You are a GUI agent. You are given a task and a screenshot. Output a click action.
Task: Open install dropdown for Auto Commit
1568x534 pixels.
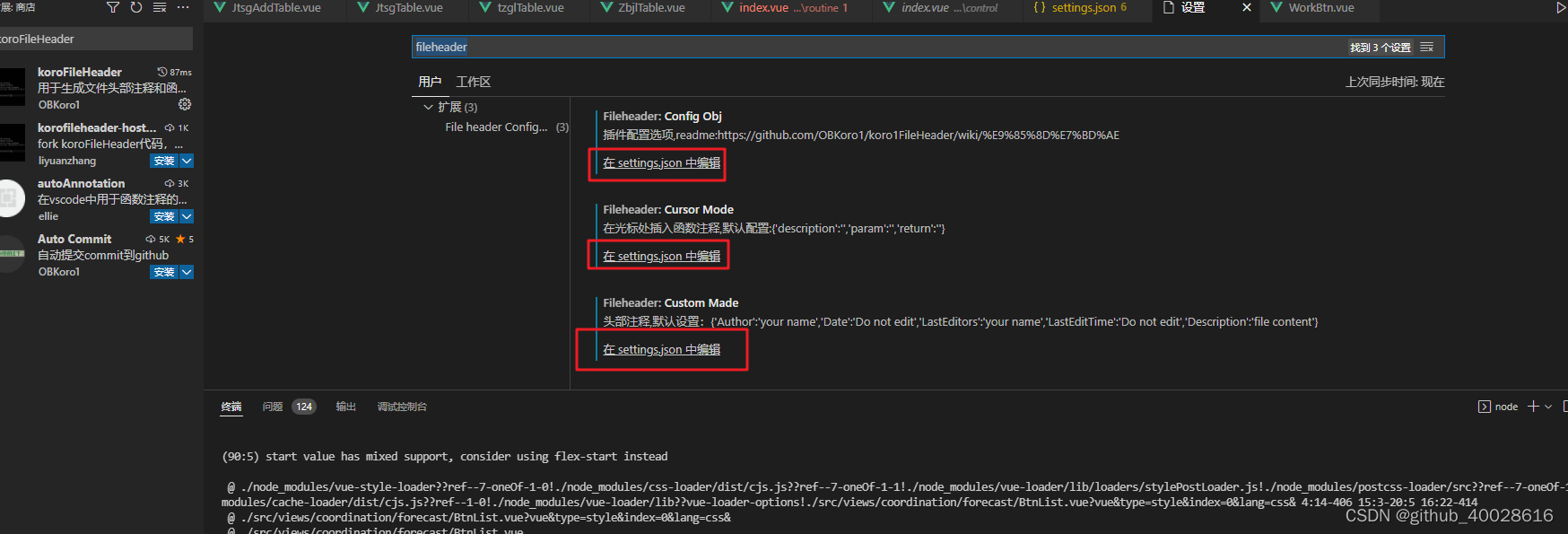coord(187,272)
